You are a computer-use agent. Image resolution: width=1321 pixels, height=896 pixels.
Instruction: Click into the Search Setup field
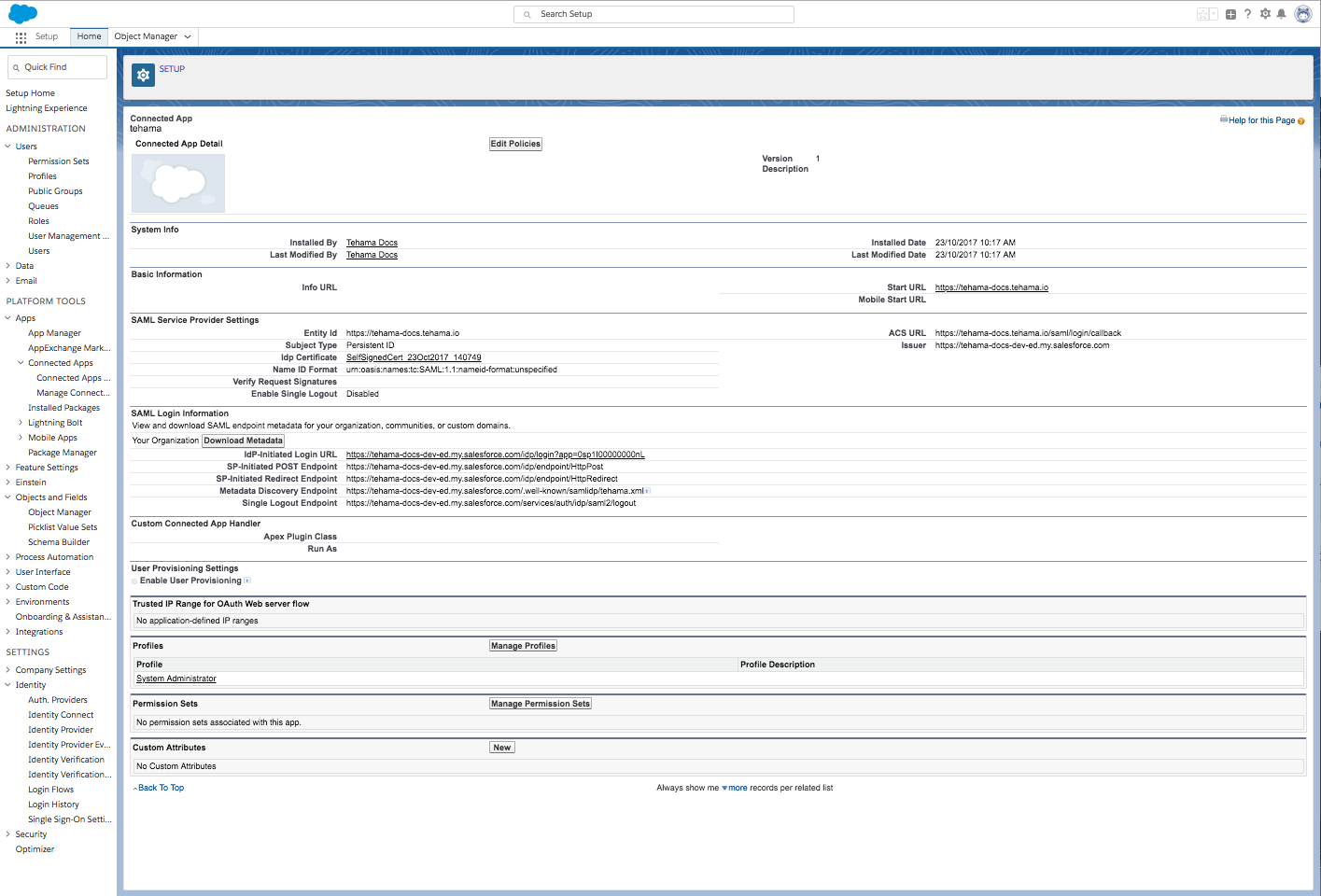(653, 14)
